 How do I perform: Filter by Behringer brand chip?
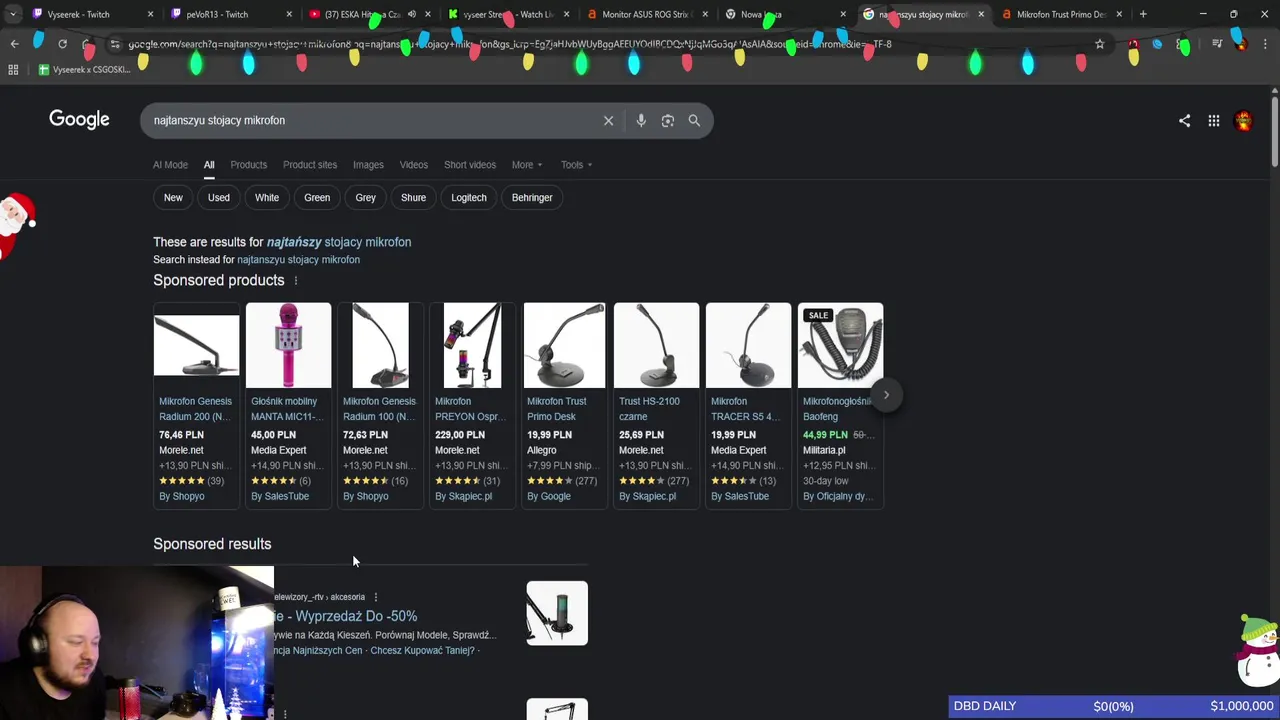coord(532,198)
